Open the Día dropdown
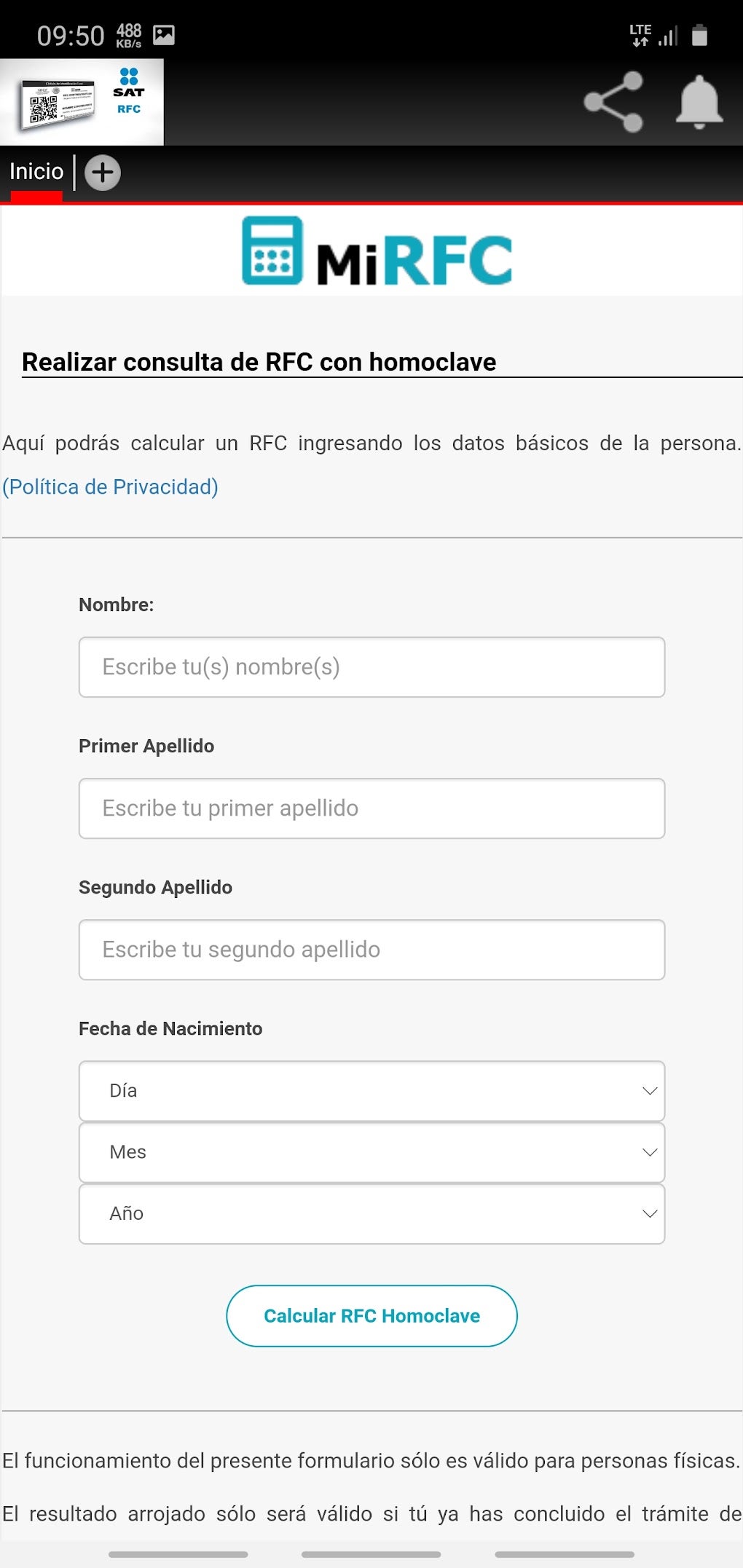743x1568 pixels. [371, 1090]
